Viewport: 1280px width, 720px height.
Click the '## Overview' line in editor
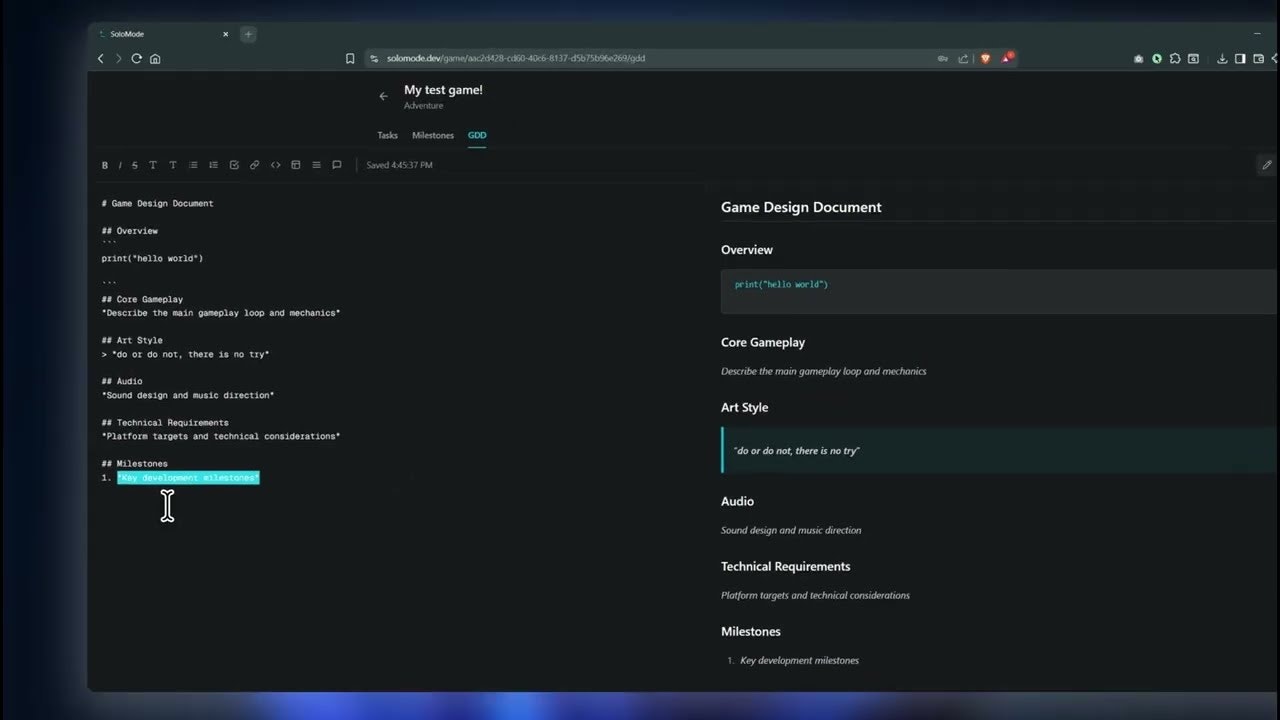click(x=130, y=231)
